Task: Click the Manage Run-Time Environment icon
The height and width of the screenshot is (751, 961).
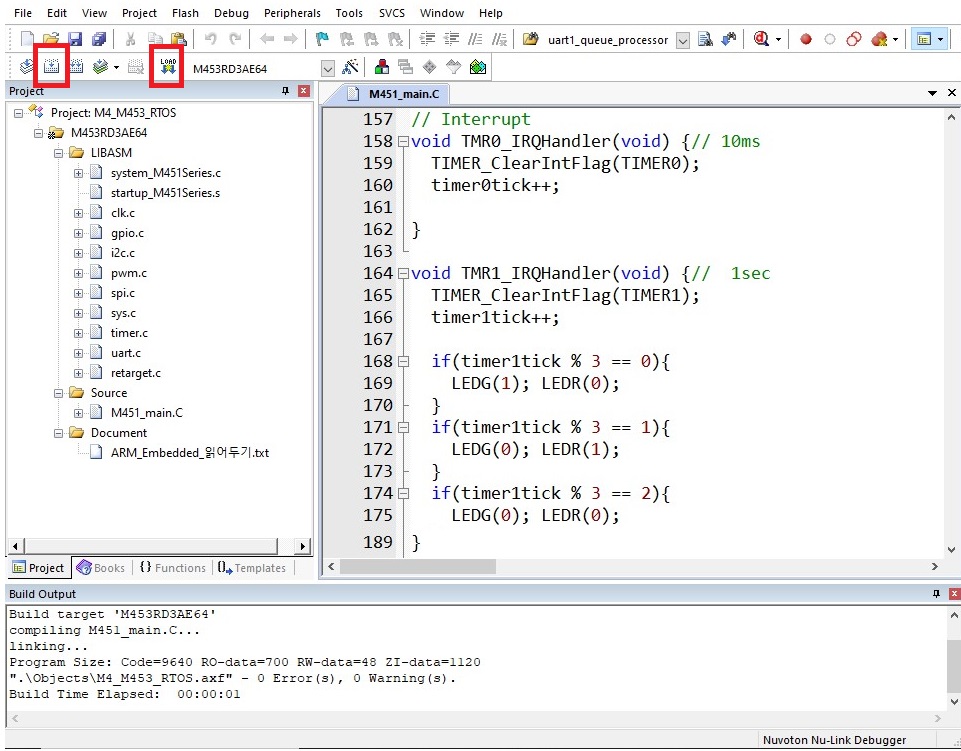Action: click(478, 67)
